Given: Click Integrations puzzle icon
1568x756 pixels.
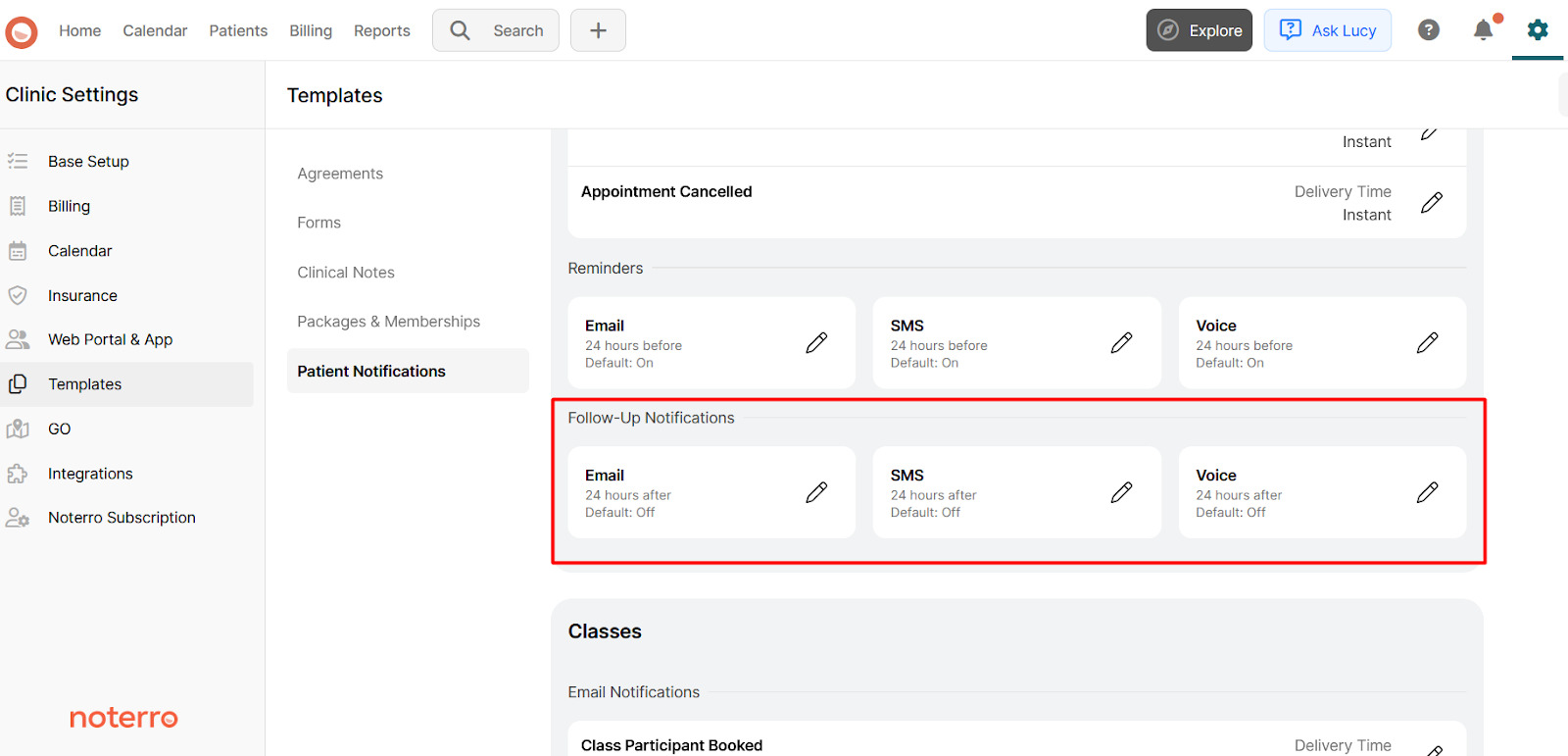Looking at the screenshot, I should [x=18, y=474].
